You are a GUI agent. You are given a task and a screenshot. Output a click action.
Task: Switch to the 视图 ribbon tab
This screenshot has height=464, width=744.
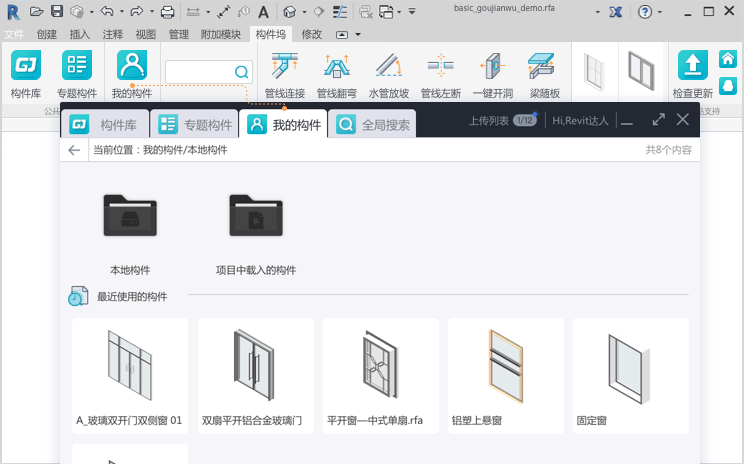pos(145,34)
